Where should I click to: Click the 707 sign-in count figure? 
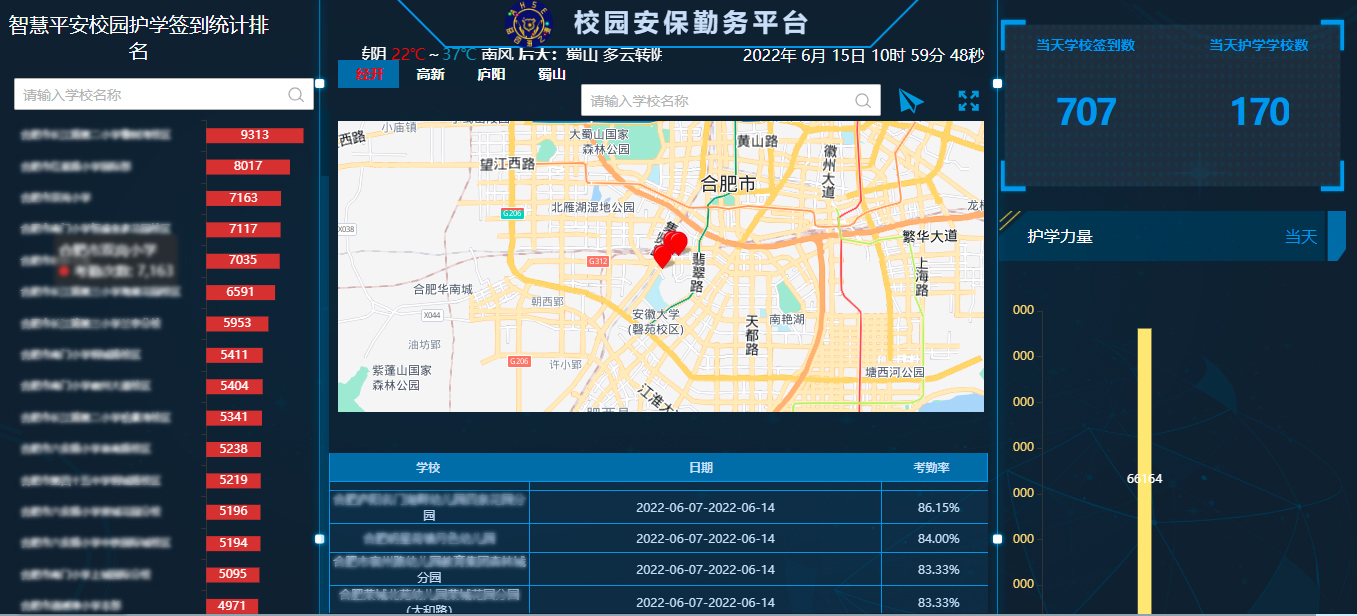[x=1086, y=112]
